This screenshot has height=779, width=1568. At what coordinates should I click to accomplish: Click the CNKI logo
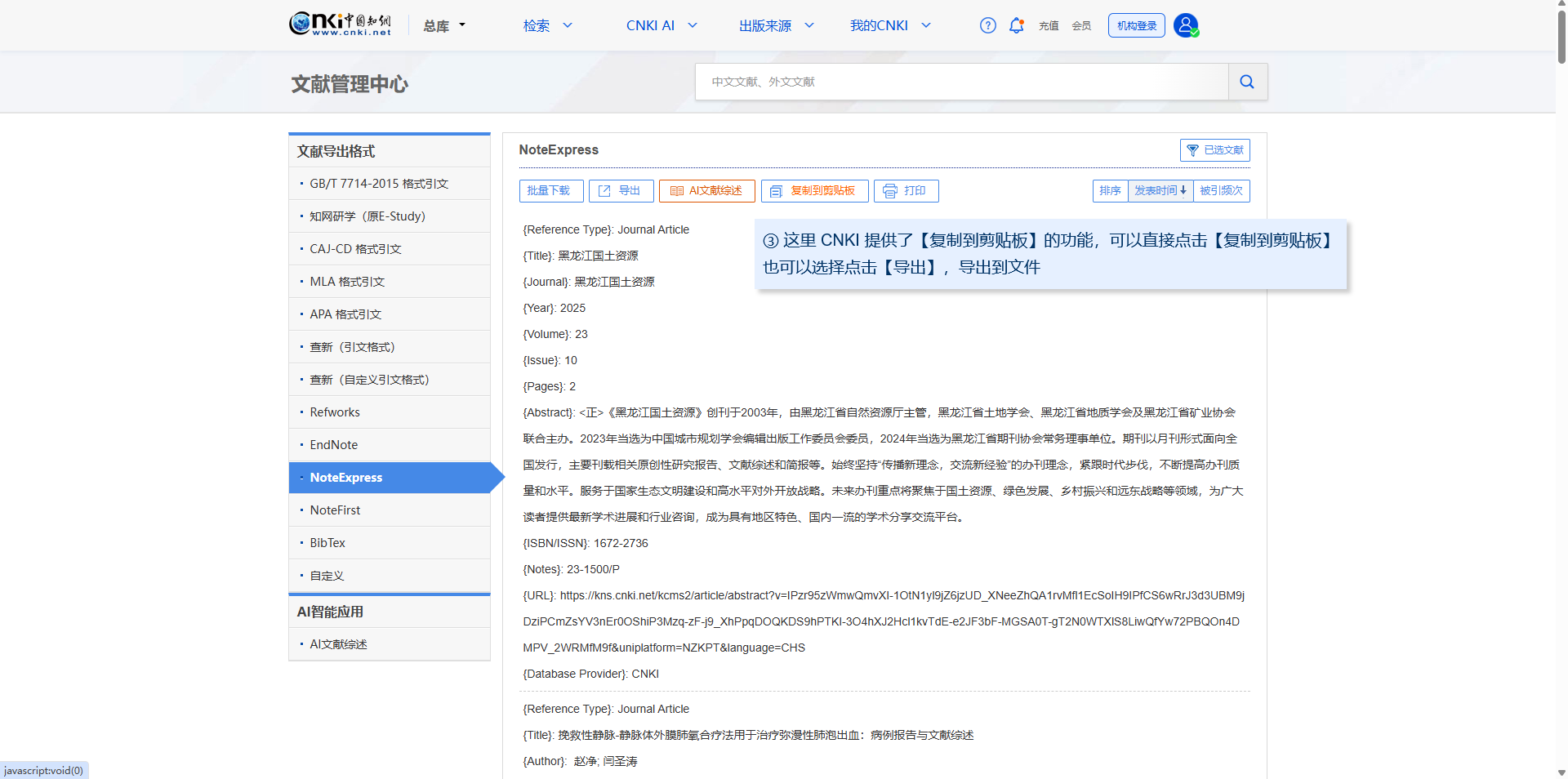pos(340,24)
